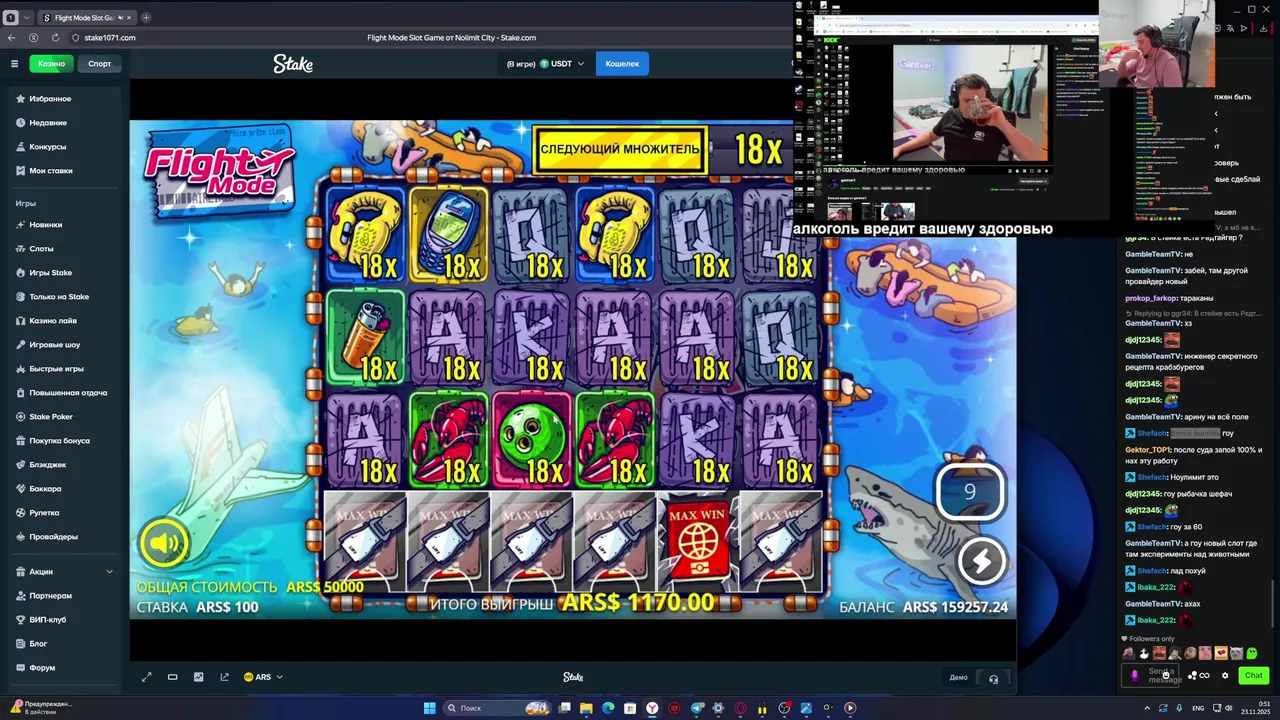Open the Кошелек wallet button
The image size is (1280, 720).
[622, 64]
